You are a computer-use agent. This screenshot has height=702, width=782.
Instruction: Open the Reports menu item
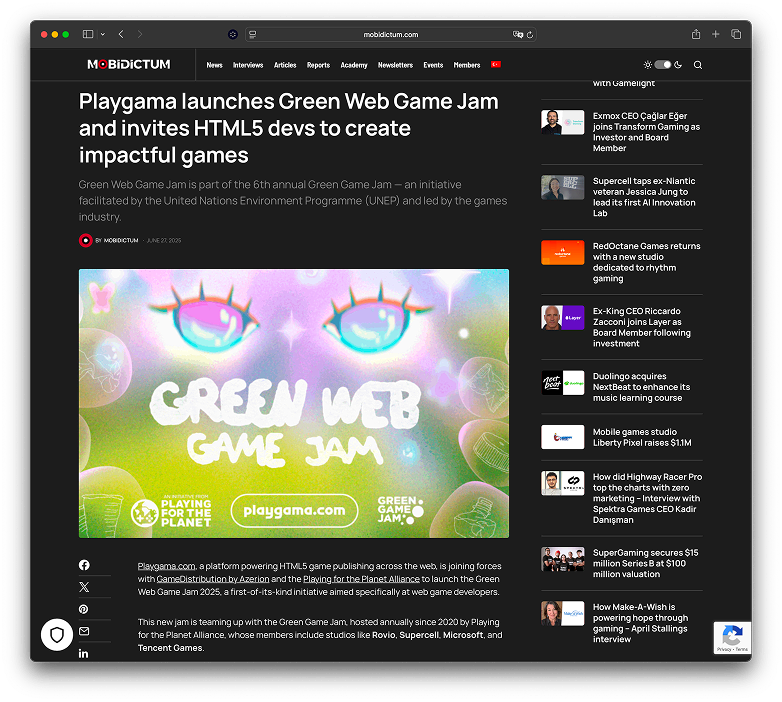tap(318, 65)
